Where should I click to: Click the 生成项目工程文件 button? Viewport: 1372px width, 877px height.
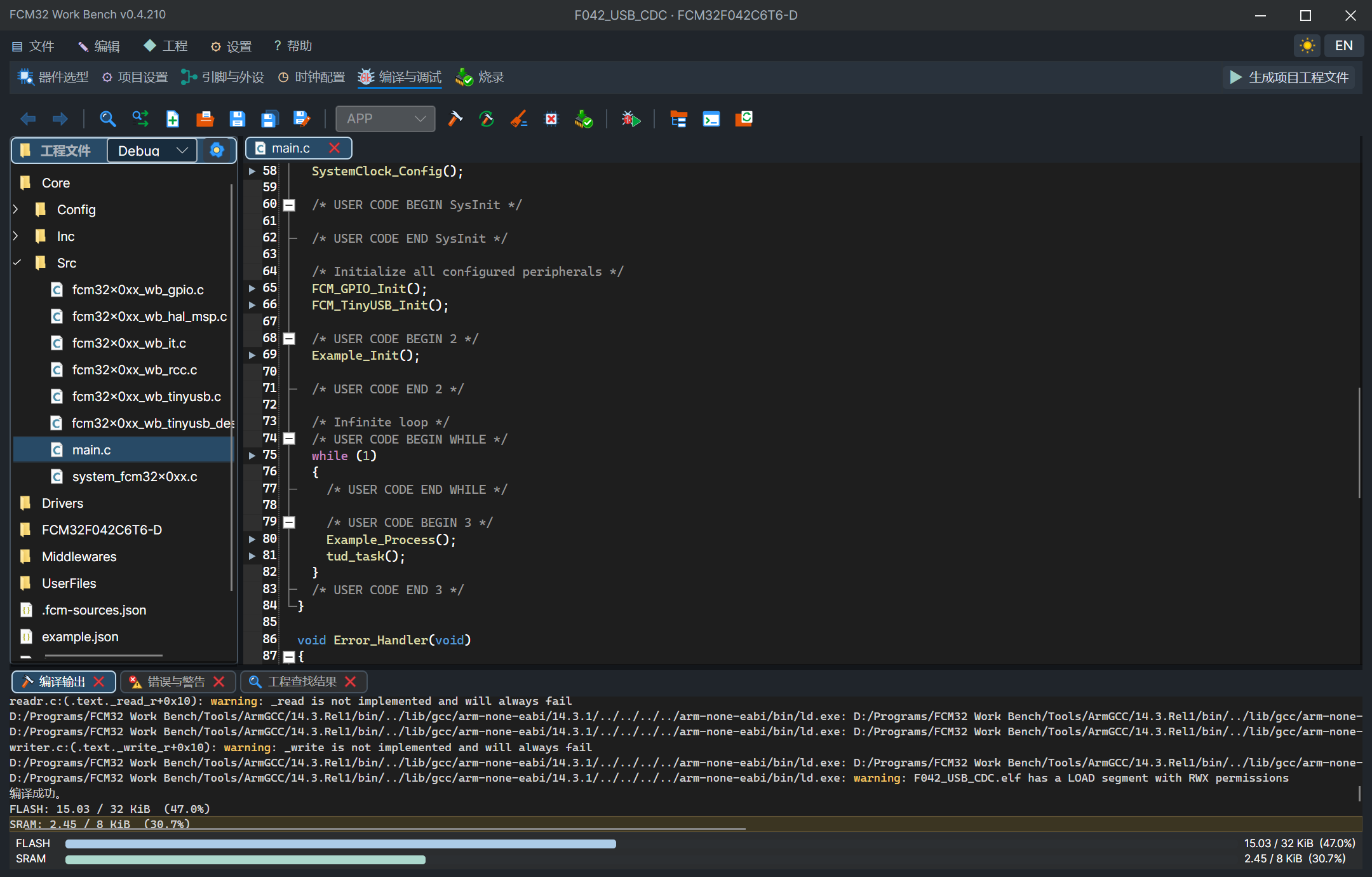[1289, 78]
